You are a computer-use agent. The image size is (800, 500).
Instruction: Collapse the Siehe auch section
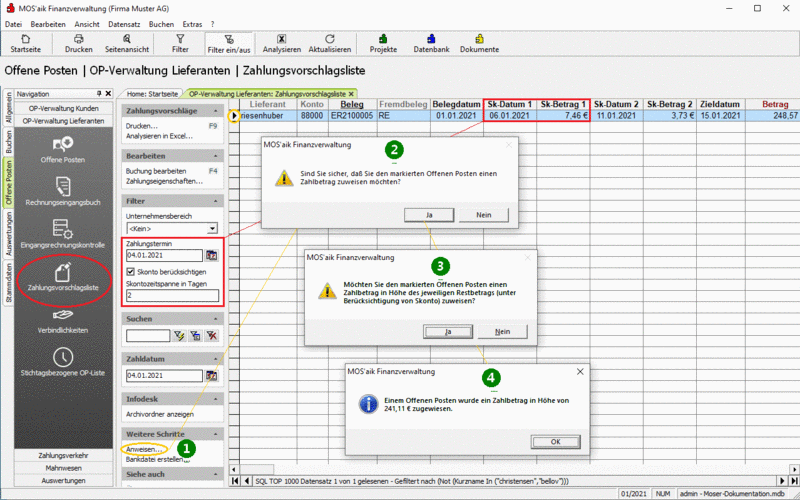pos(216,474)
